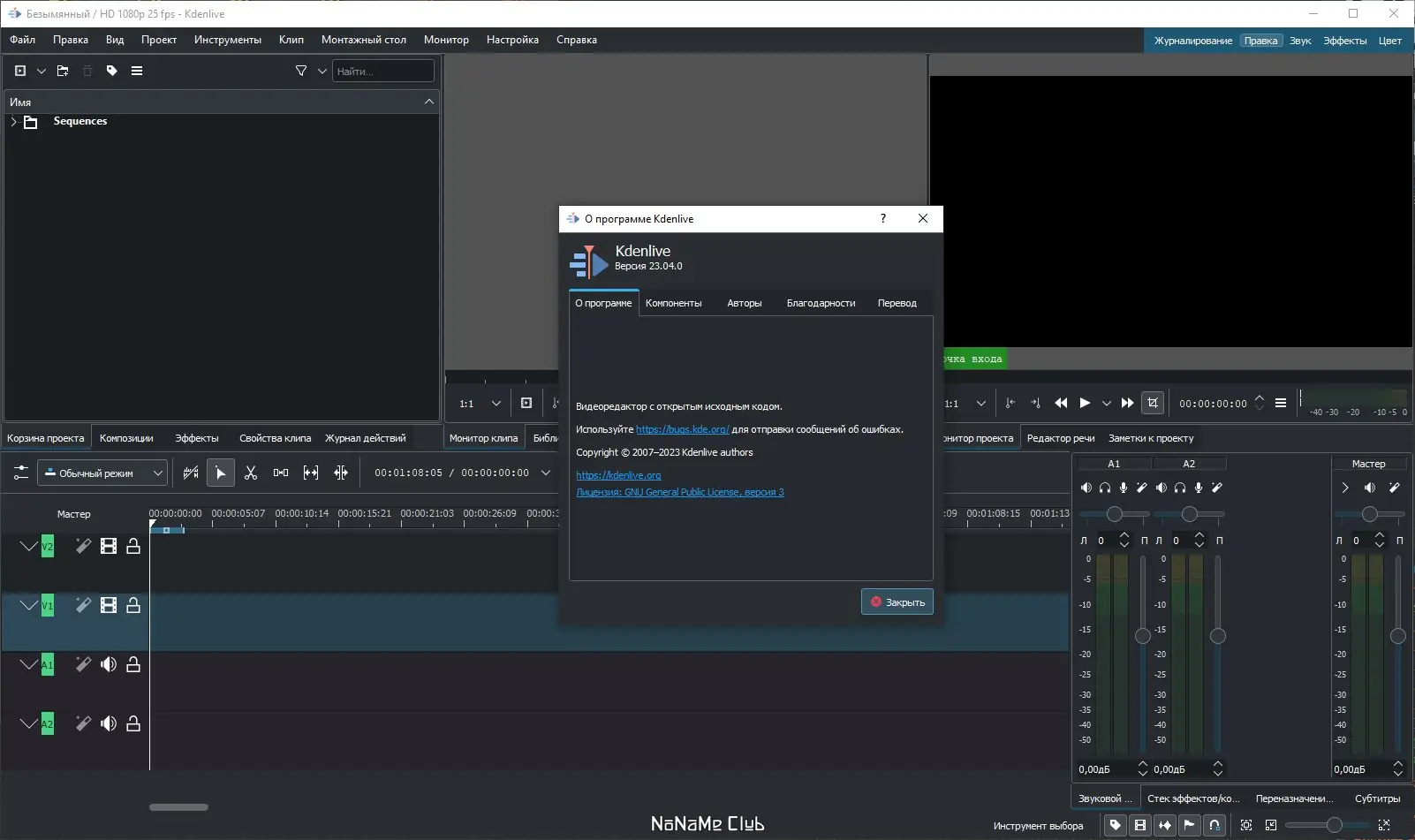Play the project monitor
This screenshot has width=1415, height=840.
point(1085,403)
